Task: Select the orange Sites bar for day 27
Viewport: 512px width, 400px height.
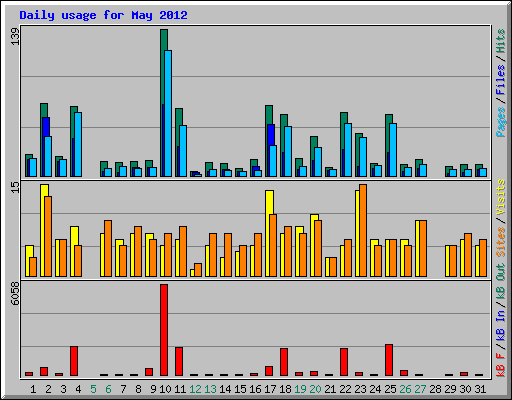Action: [x=423, y=248]
